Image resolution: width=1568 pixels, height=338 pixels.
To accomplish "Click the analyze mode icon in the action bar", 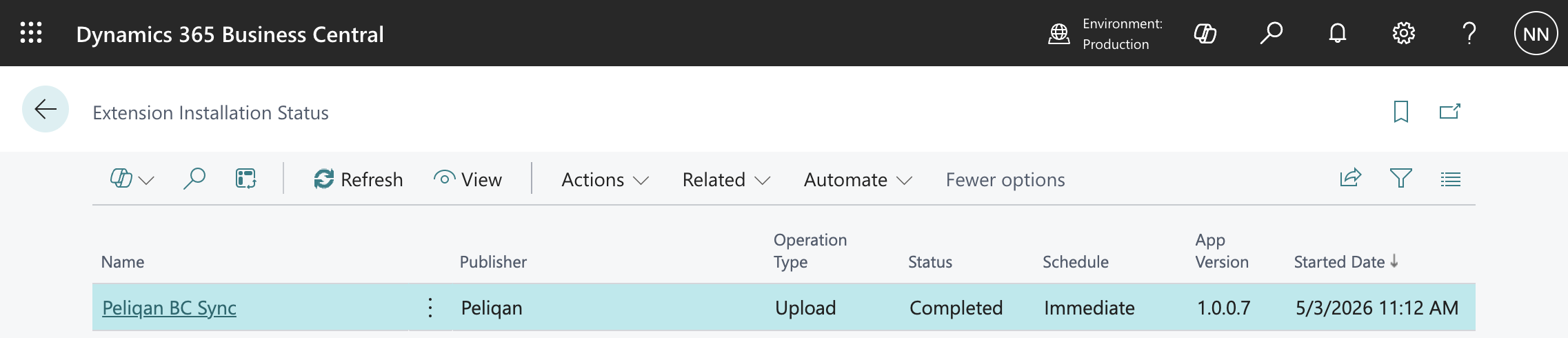I will pos(245,179).
